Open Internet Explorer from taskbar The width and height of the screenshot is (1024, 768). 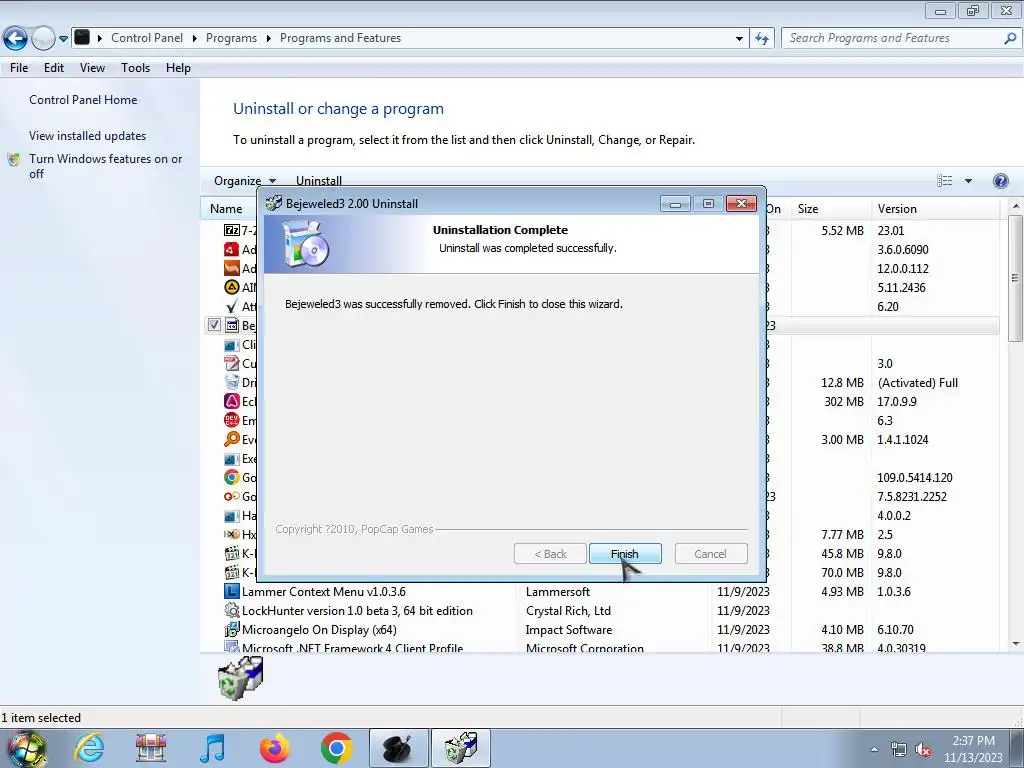89,748
